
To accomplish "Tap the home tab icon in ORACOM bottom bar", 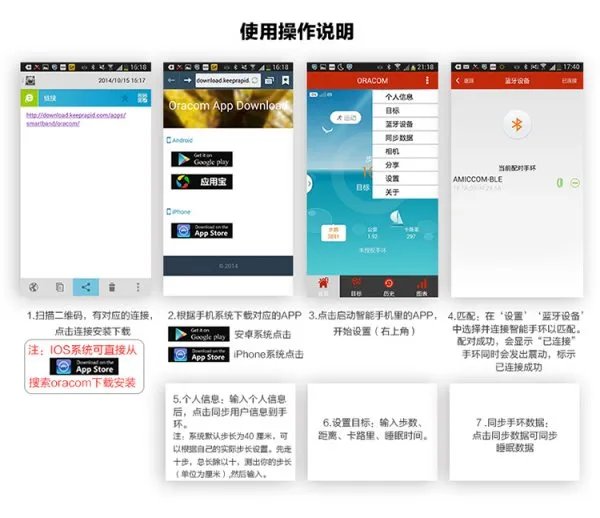I will point(323,286).
